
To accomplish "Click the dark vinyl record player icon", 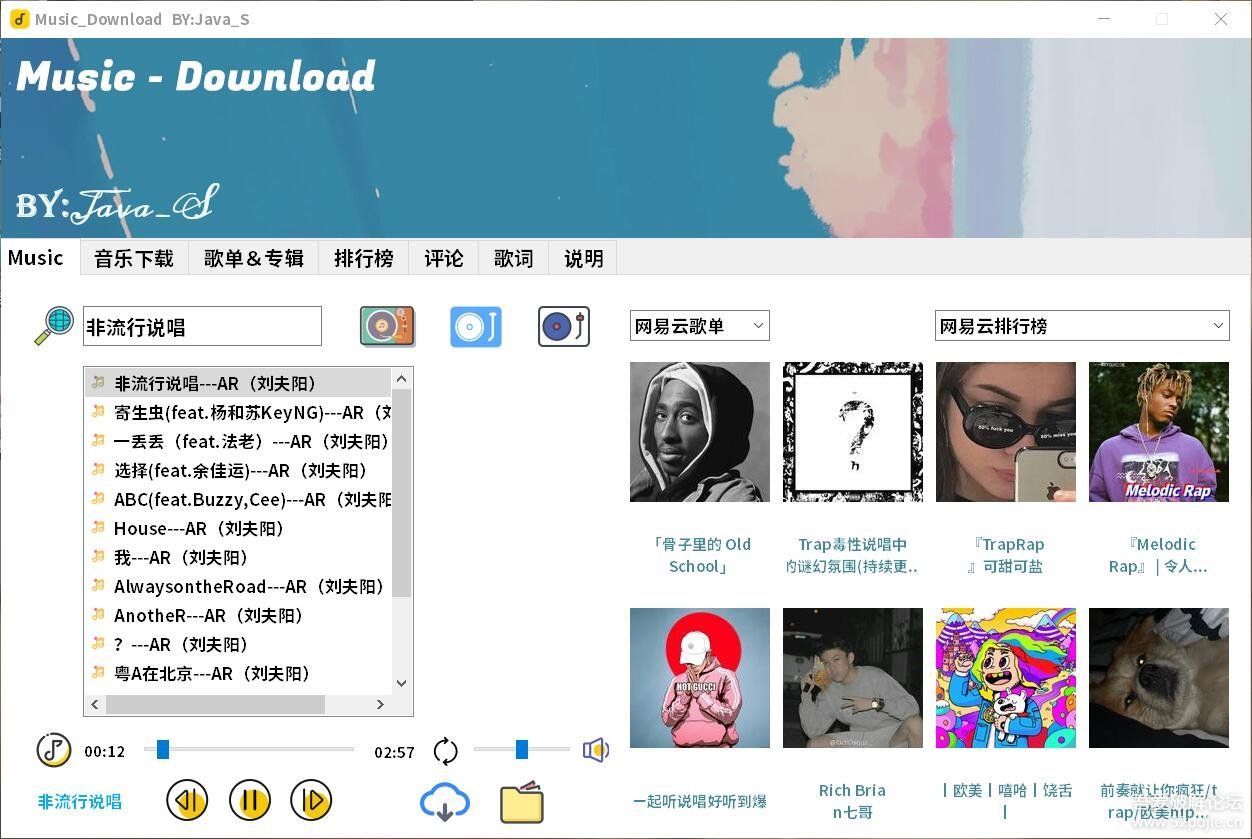I will coord(563,326).
